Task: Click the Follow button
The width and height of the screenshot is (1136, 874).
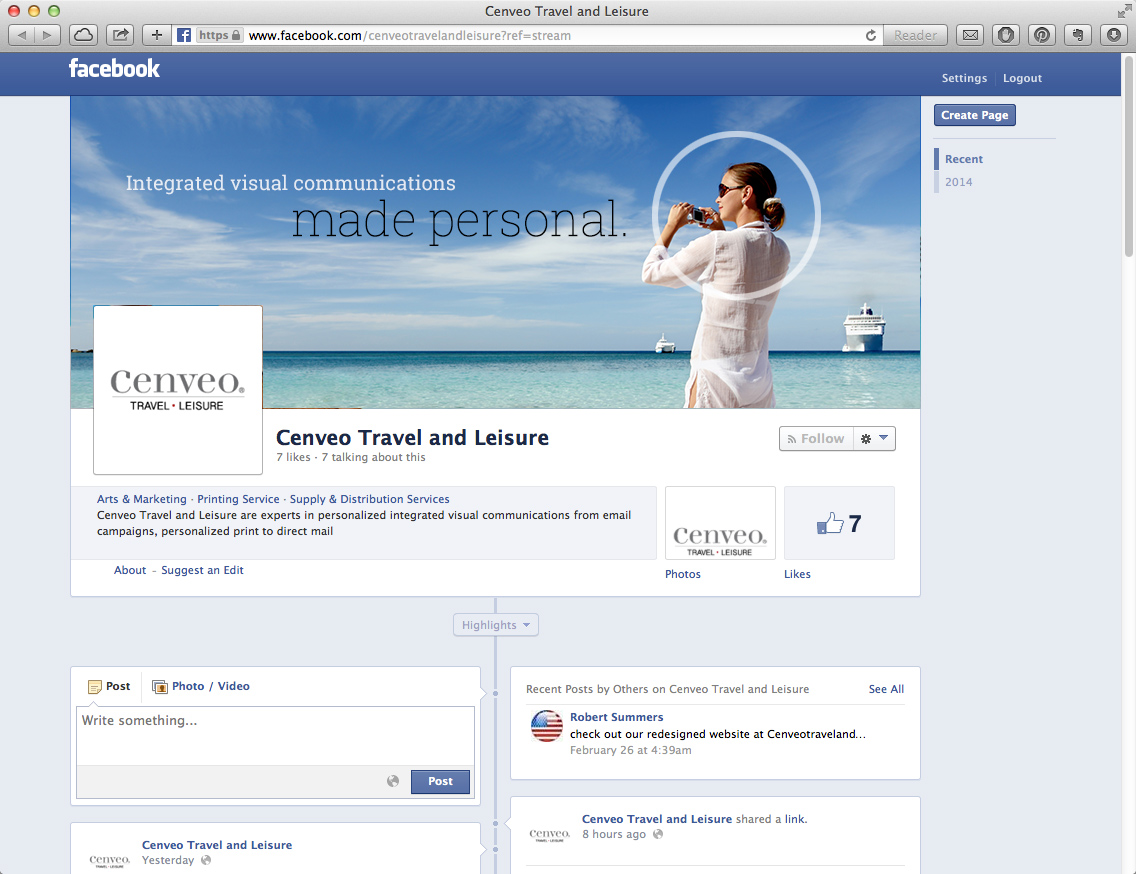Action: (816, 438)
